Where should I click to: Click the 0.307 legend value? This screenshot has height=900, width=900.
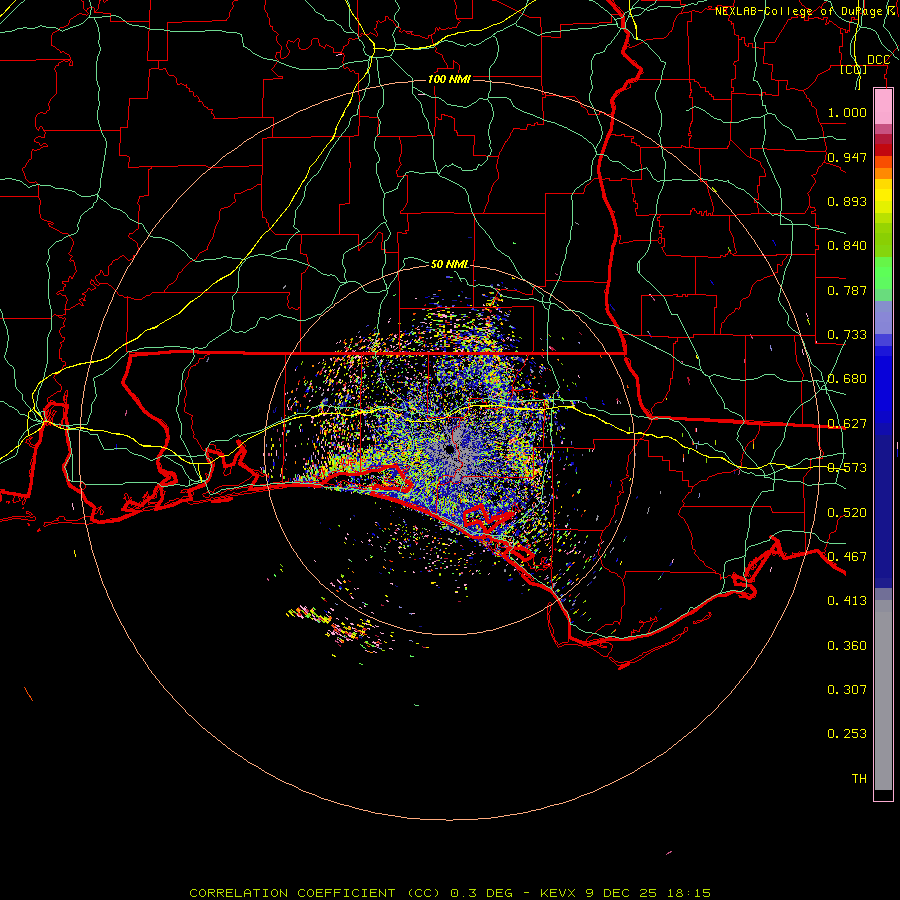(x=847, y=690)
